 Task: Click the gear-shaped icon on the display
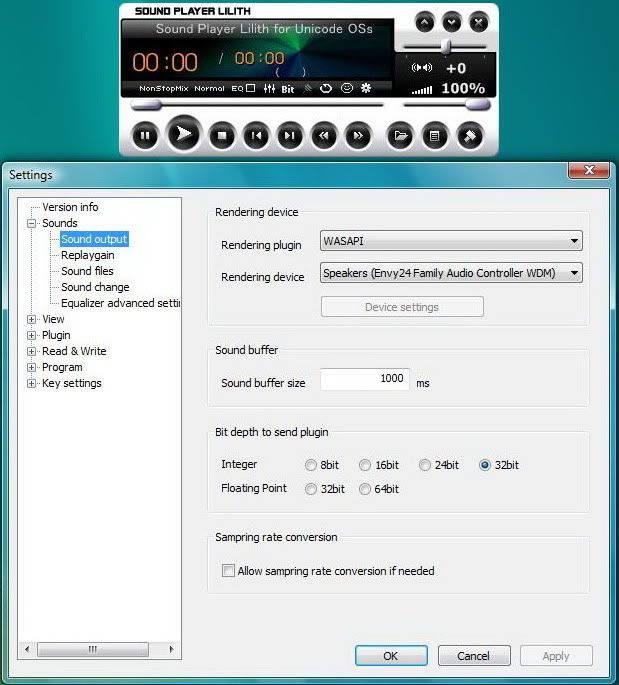(366, 88)
